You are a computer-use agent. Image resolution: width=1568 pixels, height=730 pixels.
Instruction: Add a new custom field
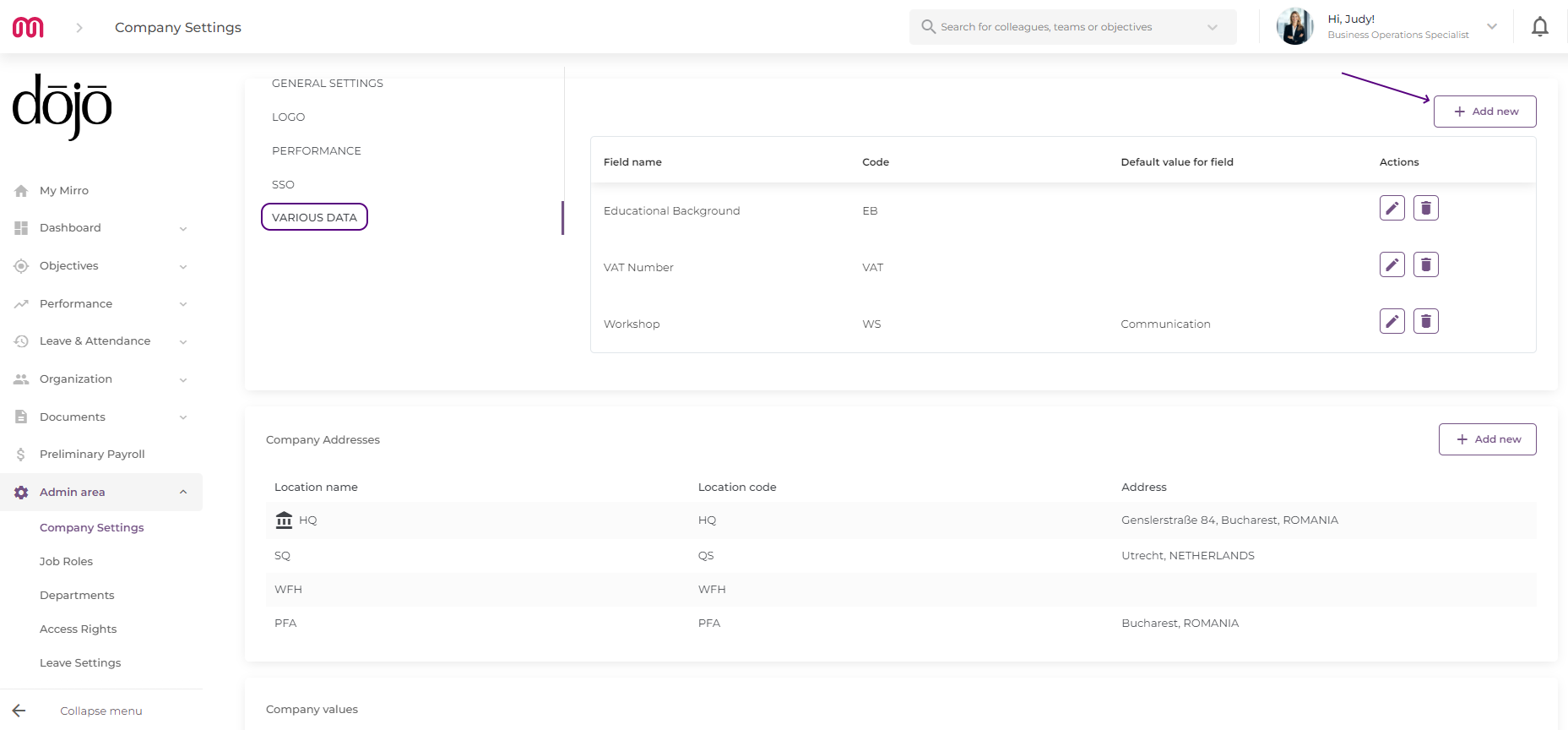tap(1485, 112)
